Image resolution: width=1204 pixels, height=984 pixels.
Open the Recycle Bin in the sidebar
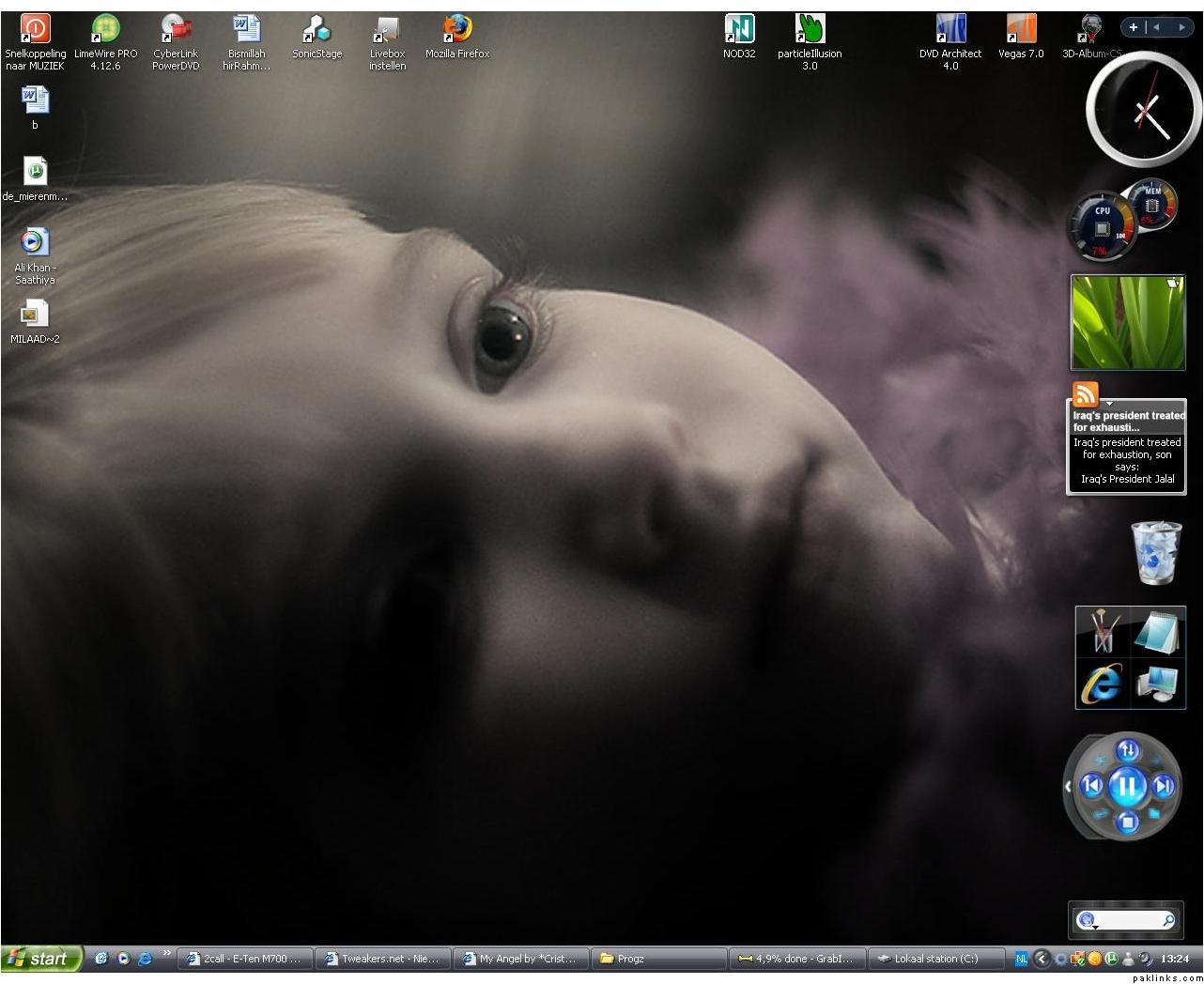pyautogui.click(x=1156, y=553)
